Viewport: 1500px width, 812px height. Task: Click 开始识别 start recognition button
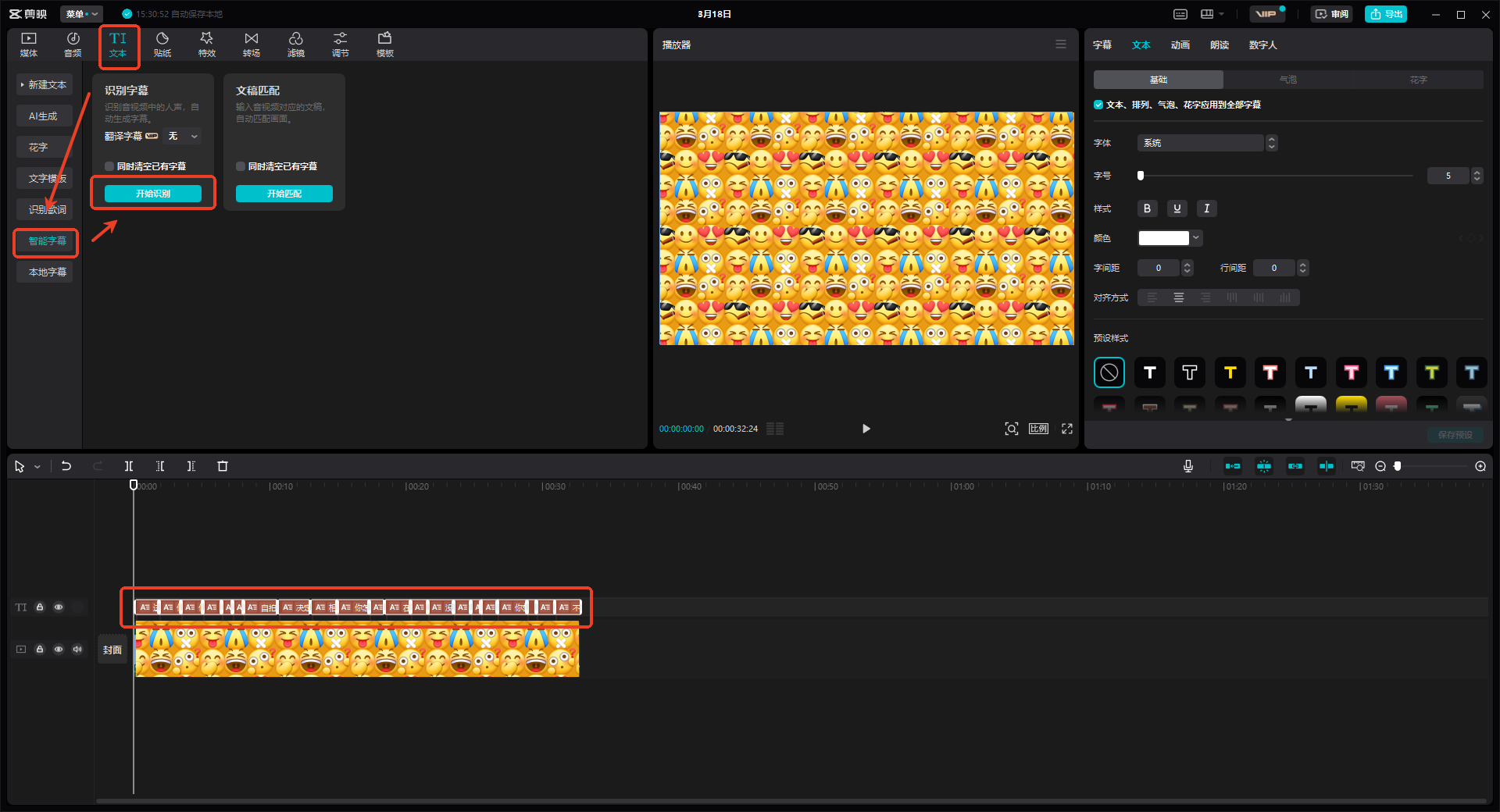point(153,194)
